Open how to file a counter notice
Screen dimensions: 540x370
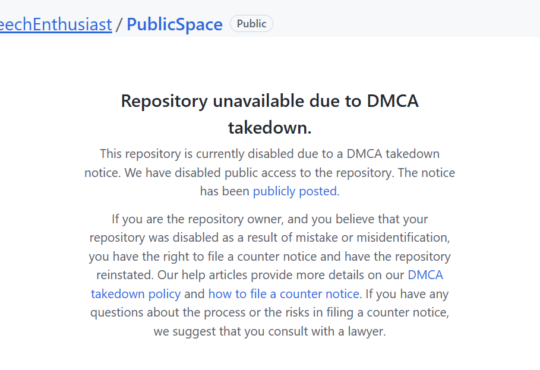pos(284,294)
